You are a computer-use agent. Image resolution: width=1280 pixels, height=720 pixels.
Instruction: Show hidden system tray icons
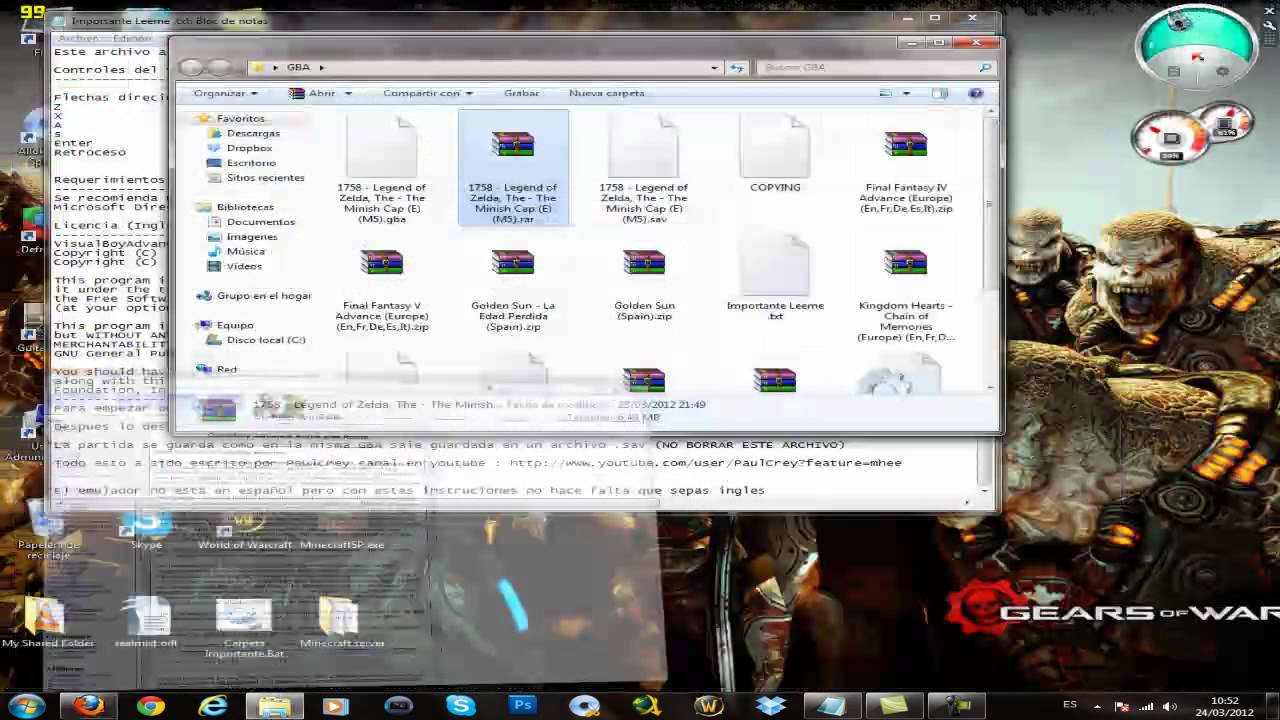[x=1097, y=707]
